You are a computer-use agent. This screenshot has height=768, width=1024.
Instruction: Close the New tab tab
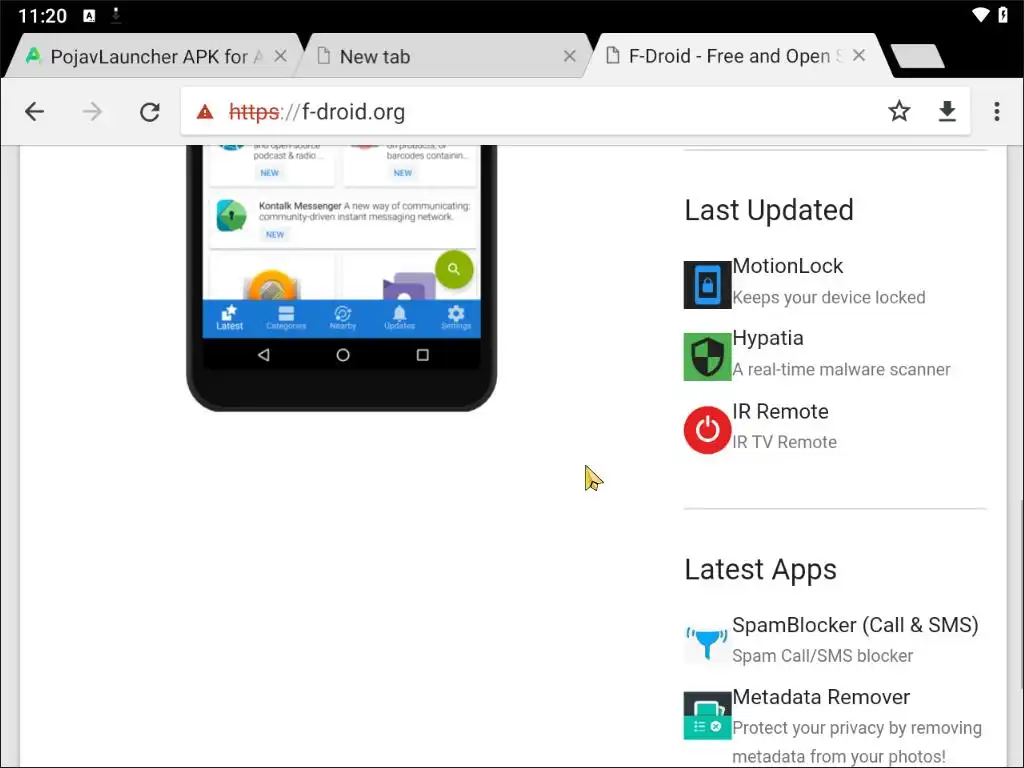pyautogui.click(x=570, y=56)
